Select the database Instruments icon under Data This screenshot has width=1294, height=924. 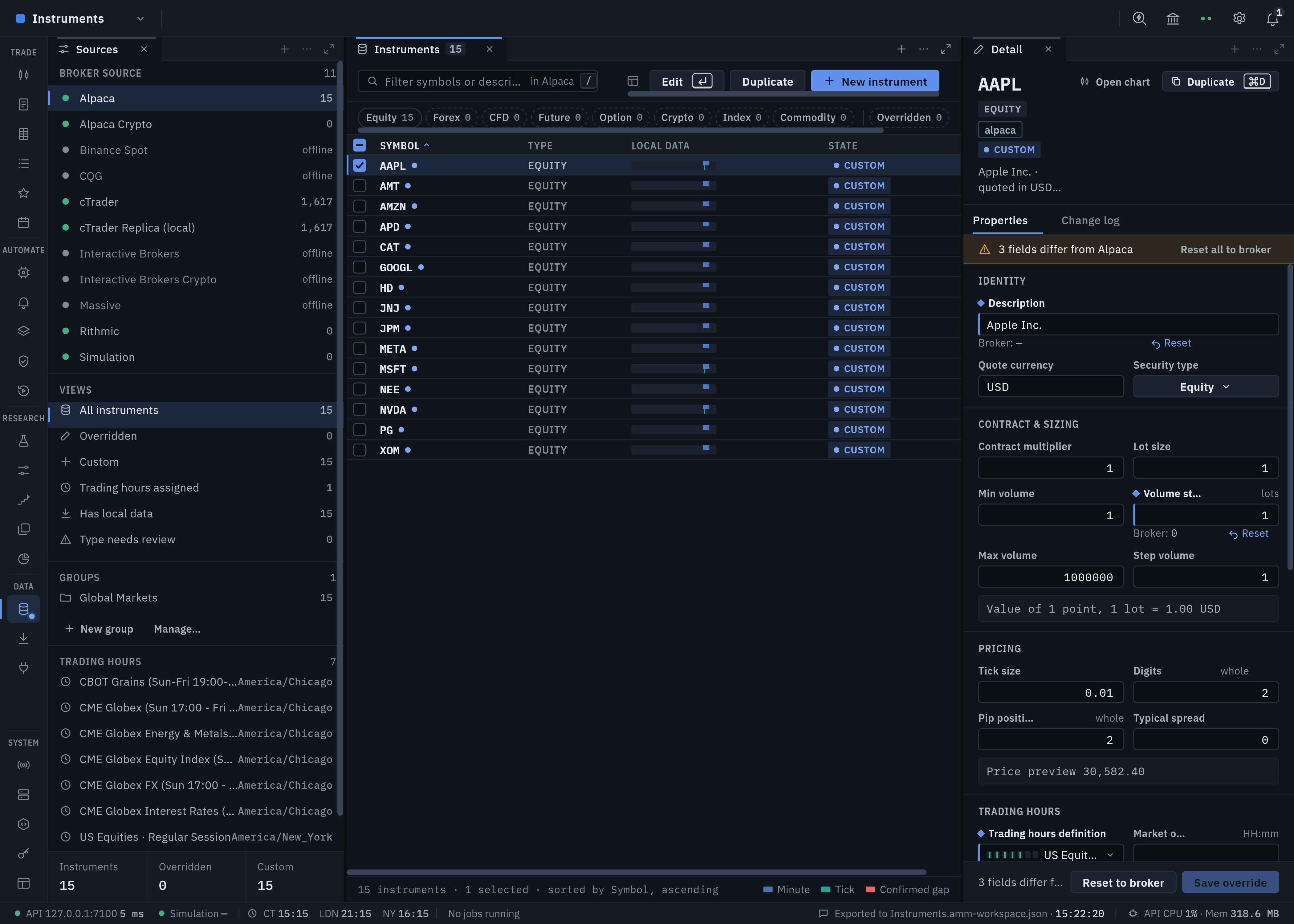pos(23,609)
